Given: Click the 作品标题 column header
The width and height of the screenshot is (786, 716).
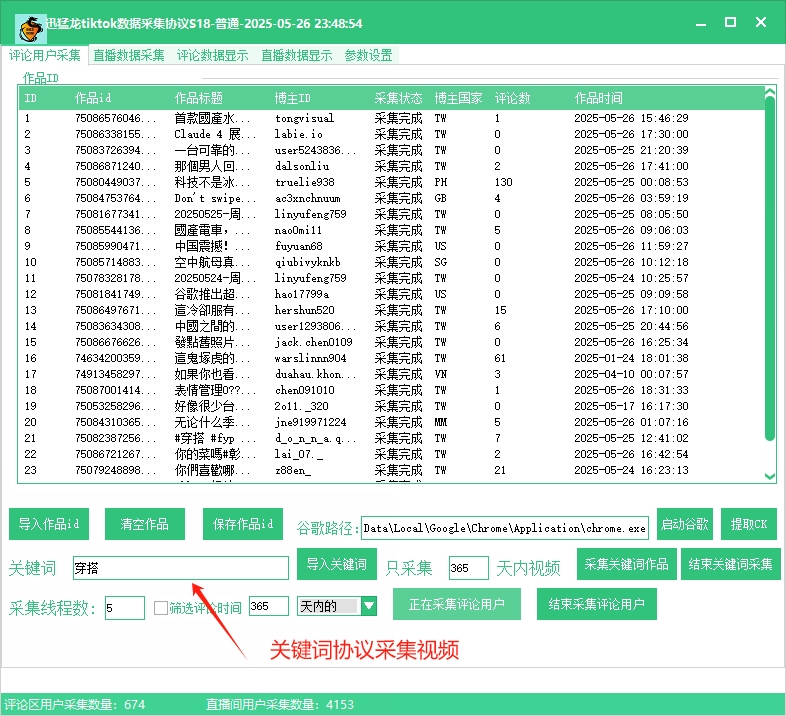Looking at the screenshot, I should pyautogui.click(x=199, y=98).
